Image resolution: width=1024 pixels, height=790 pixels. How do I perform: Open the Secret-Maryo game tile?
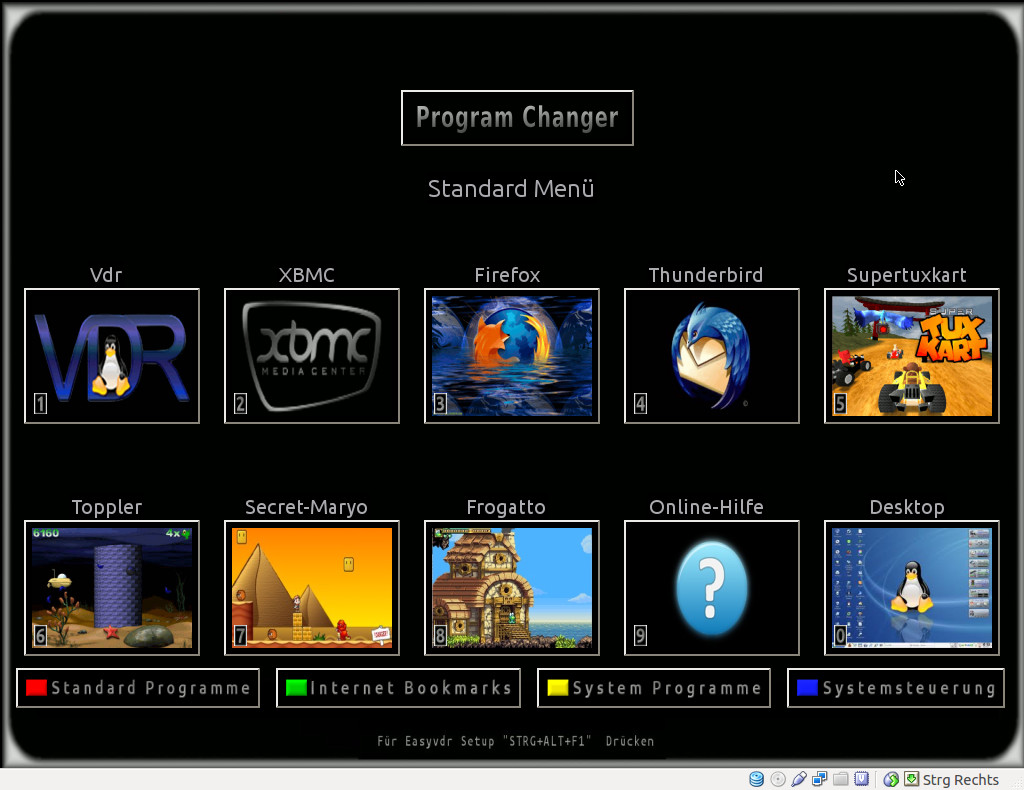[x=312, y=588]
